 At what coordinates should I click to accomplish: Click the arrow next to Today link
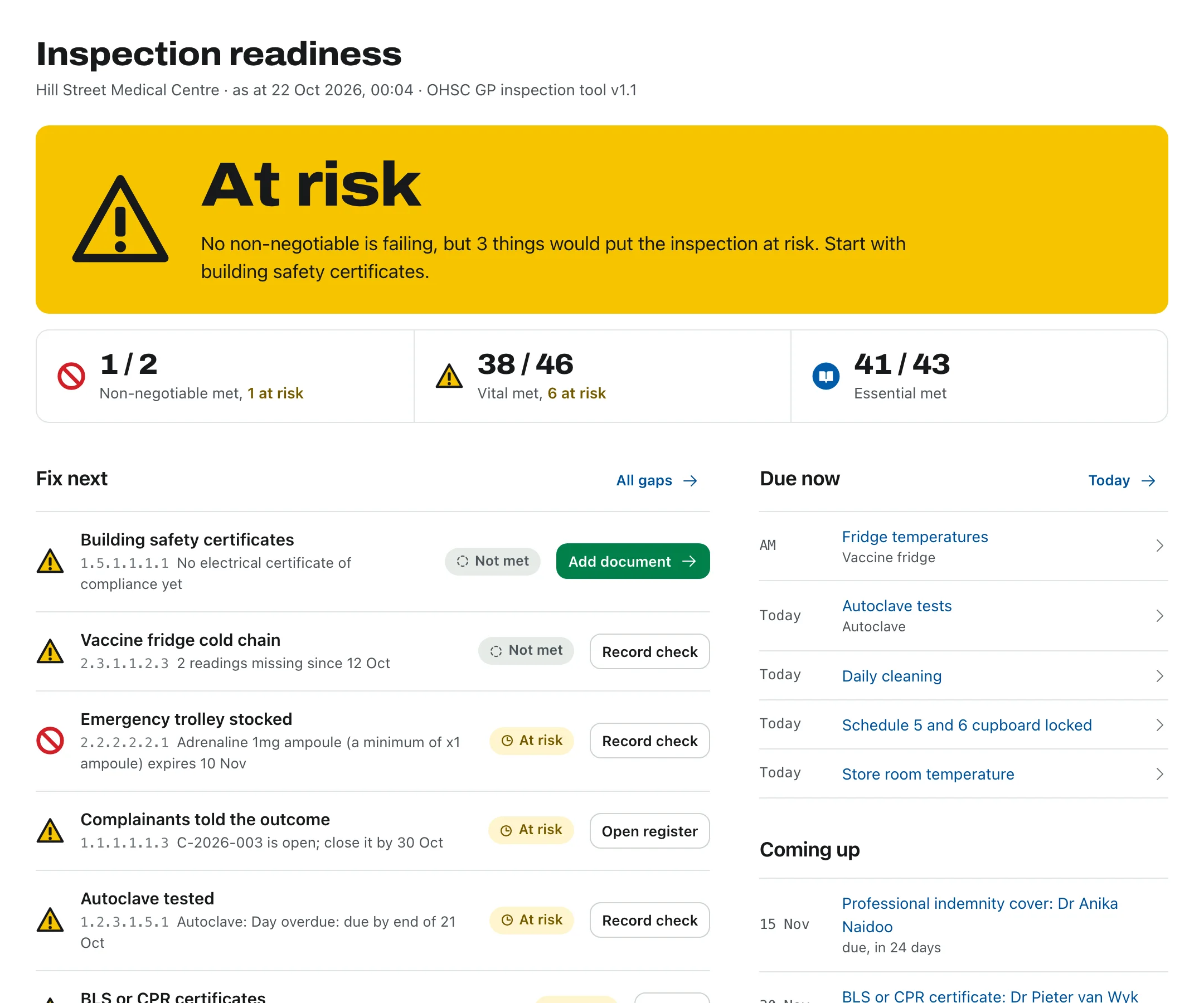point(1148,481)
